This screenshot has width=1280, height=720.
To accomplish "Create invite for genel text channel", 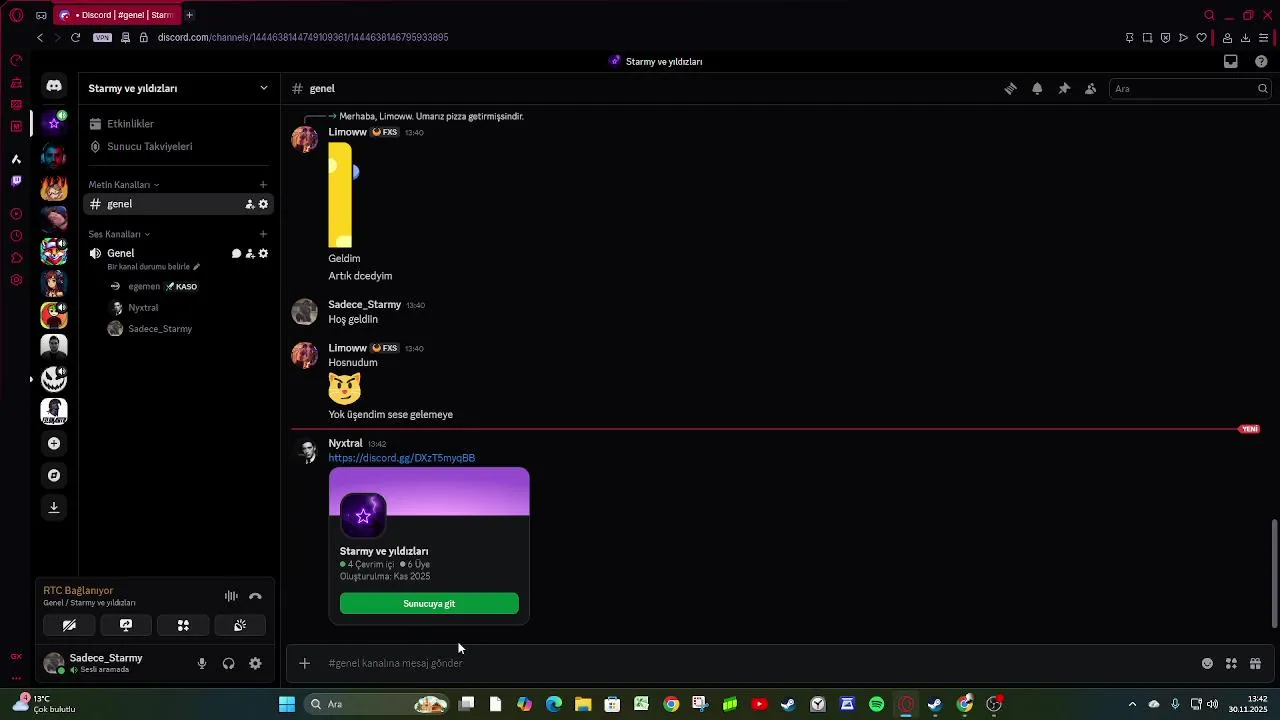I will (x=250, y=204).
